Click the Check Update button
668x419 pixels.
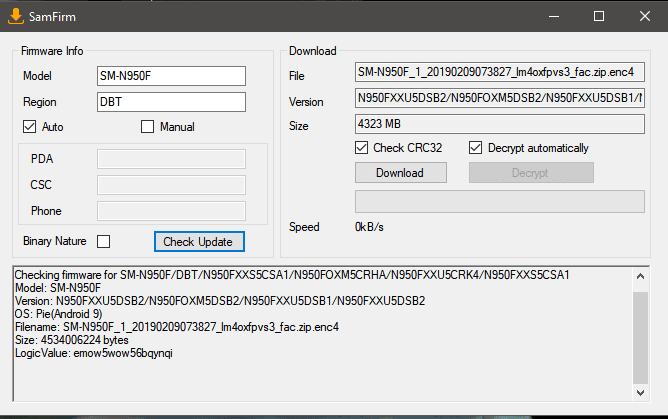coord(199,241)
